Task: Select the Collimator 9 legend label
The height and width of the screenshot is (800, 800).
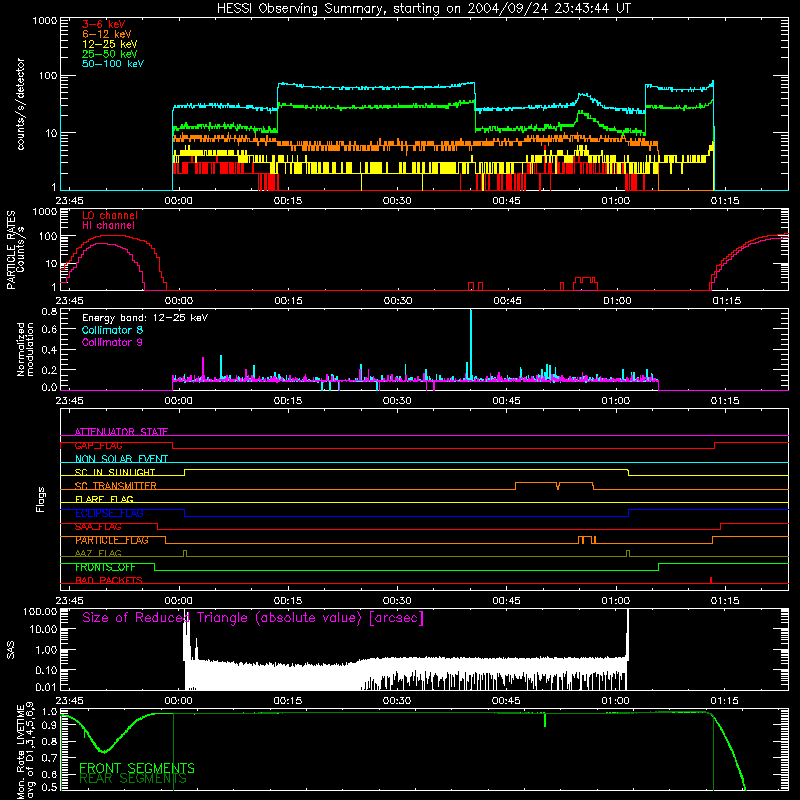Action: click(112, 342)
